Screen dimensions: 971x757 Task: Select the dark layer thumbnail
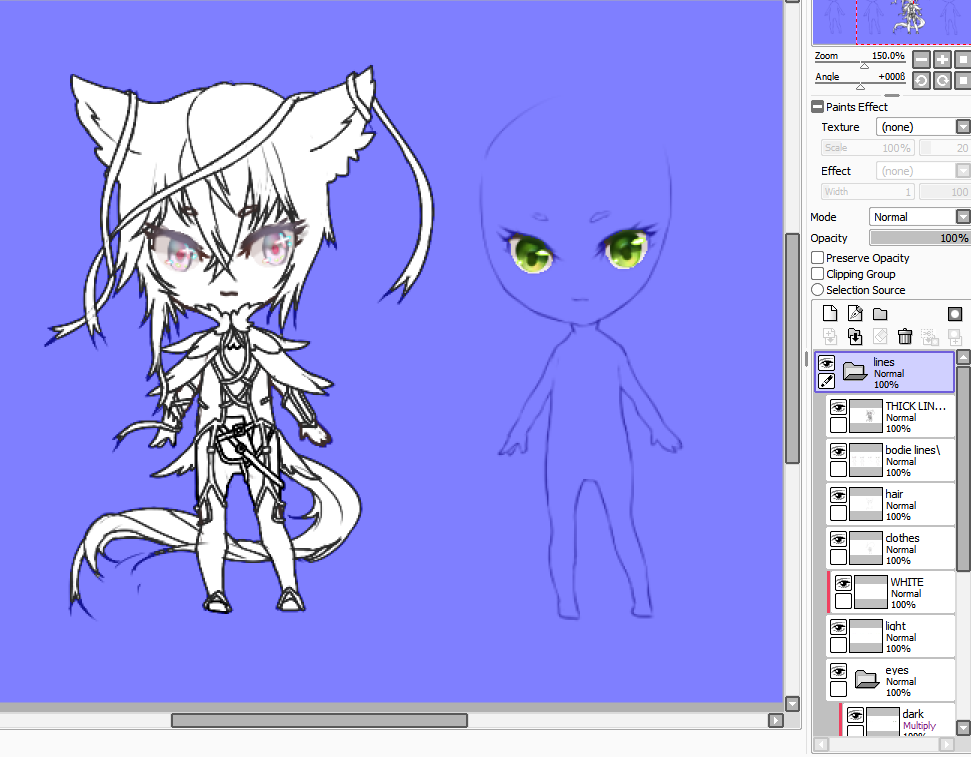tap(882, 722)
